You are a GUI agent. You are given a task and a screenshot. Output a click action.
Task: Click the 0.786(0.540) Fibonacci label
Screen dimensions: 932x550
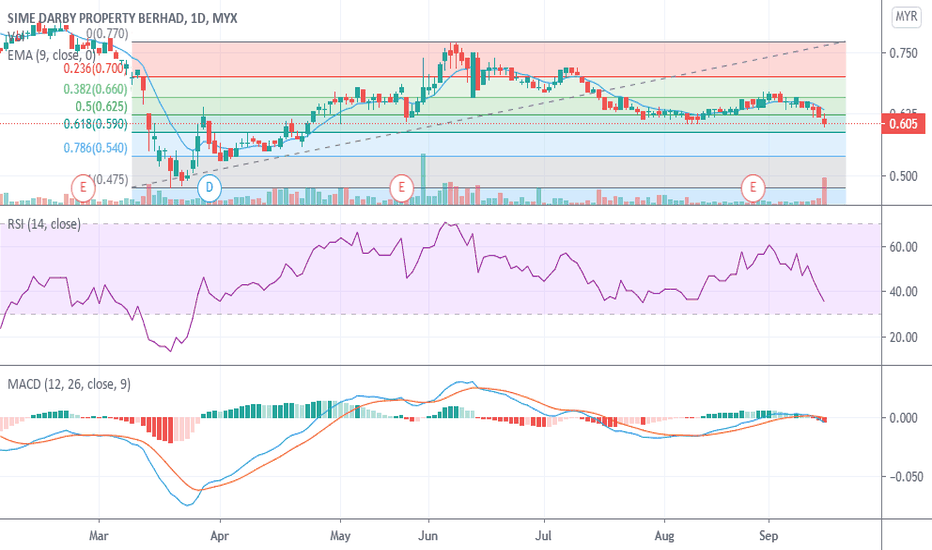tap(95, 147)
